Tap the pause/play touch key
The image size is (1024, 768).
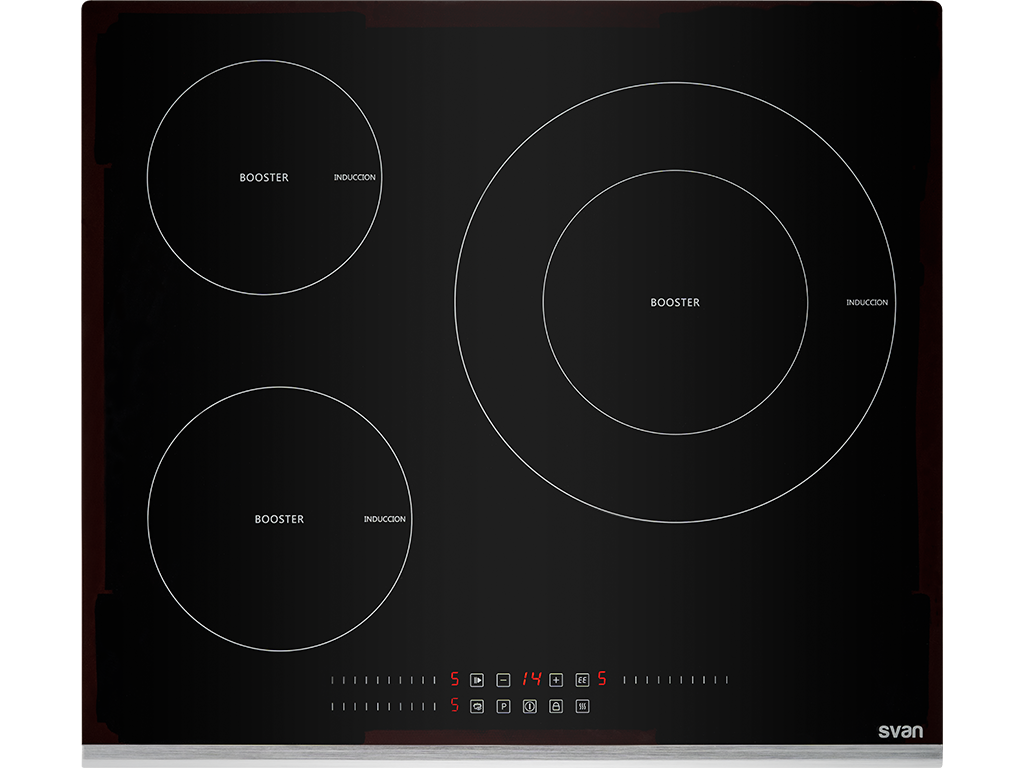point(477,680)
